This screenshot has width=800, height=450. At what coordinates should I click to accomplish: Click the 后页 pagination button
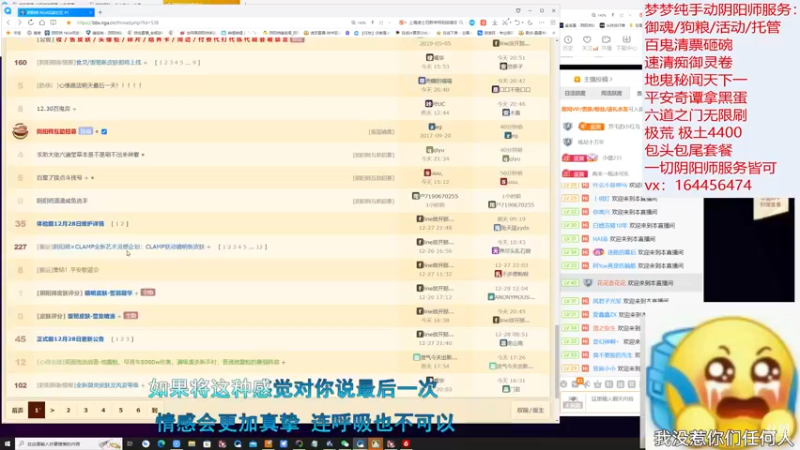pyautogui.click(x=18, y=410)
